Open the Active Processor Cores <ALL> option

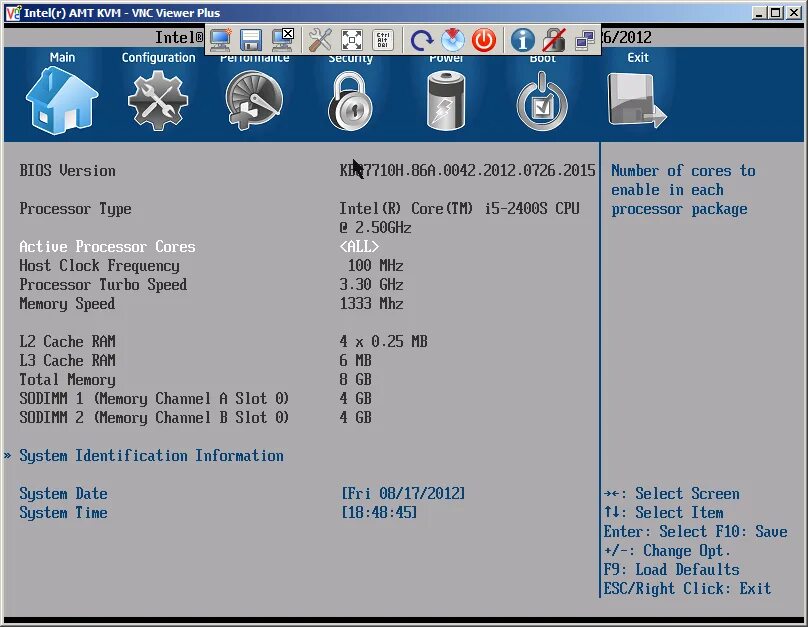[359, 246]
